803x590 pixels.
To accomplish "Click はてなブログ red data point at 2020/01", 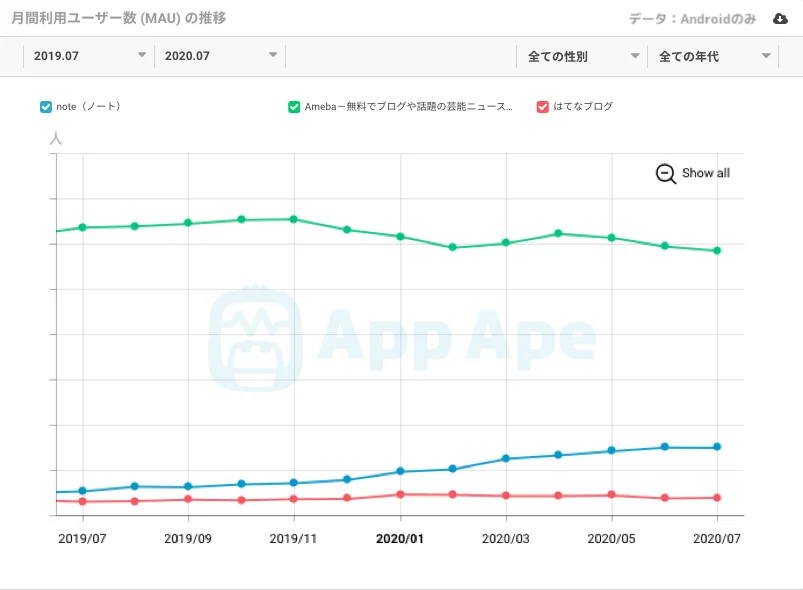I will click(x=400, y=495).
